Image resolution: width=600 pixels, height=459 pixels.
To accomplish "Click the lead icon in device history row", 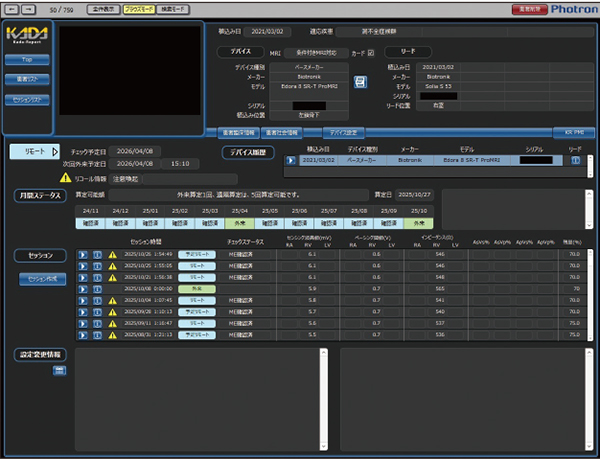I will pyautogui.click(x=575, y=159).
